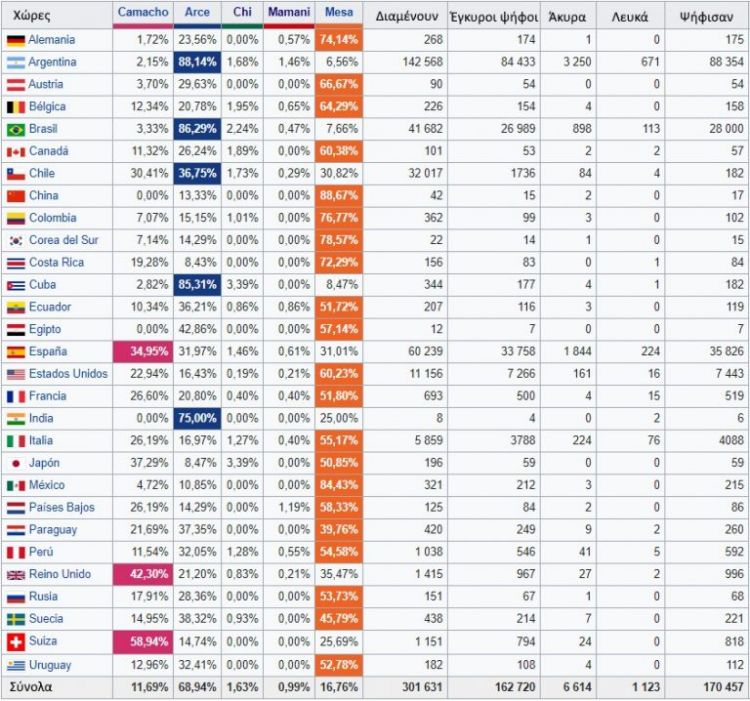
Task: Click the Japan flag icon
Action: click(15, 463)
